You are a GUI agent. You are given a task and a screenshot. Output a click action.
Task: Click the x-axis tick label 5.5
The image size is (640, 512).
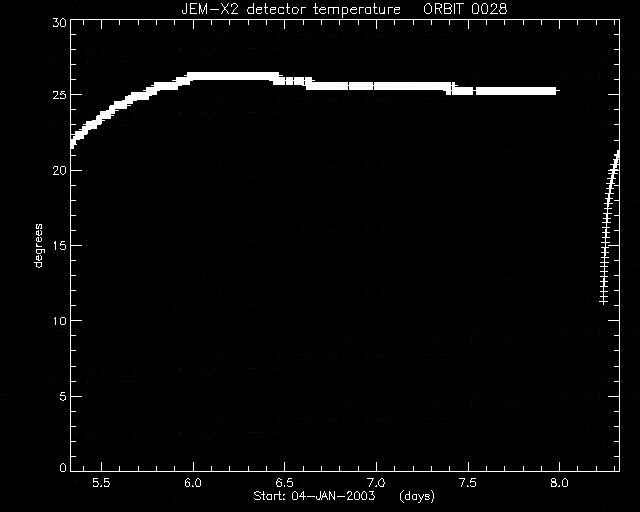click(101, 483)
